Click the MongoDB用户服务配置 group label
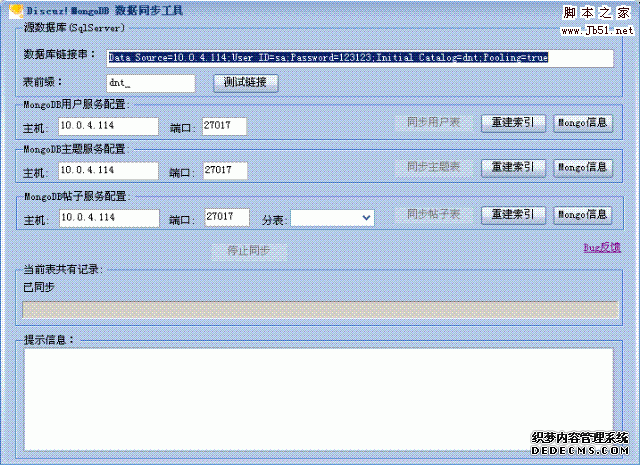This screenshot has height=465, width=640. [76, 105]
